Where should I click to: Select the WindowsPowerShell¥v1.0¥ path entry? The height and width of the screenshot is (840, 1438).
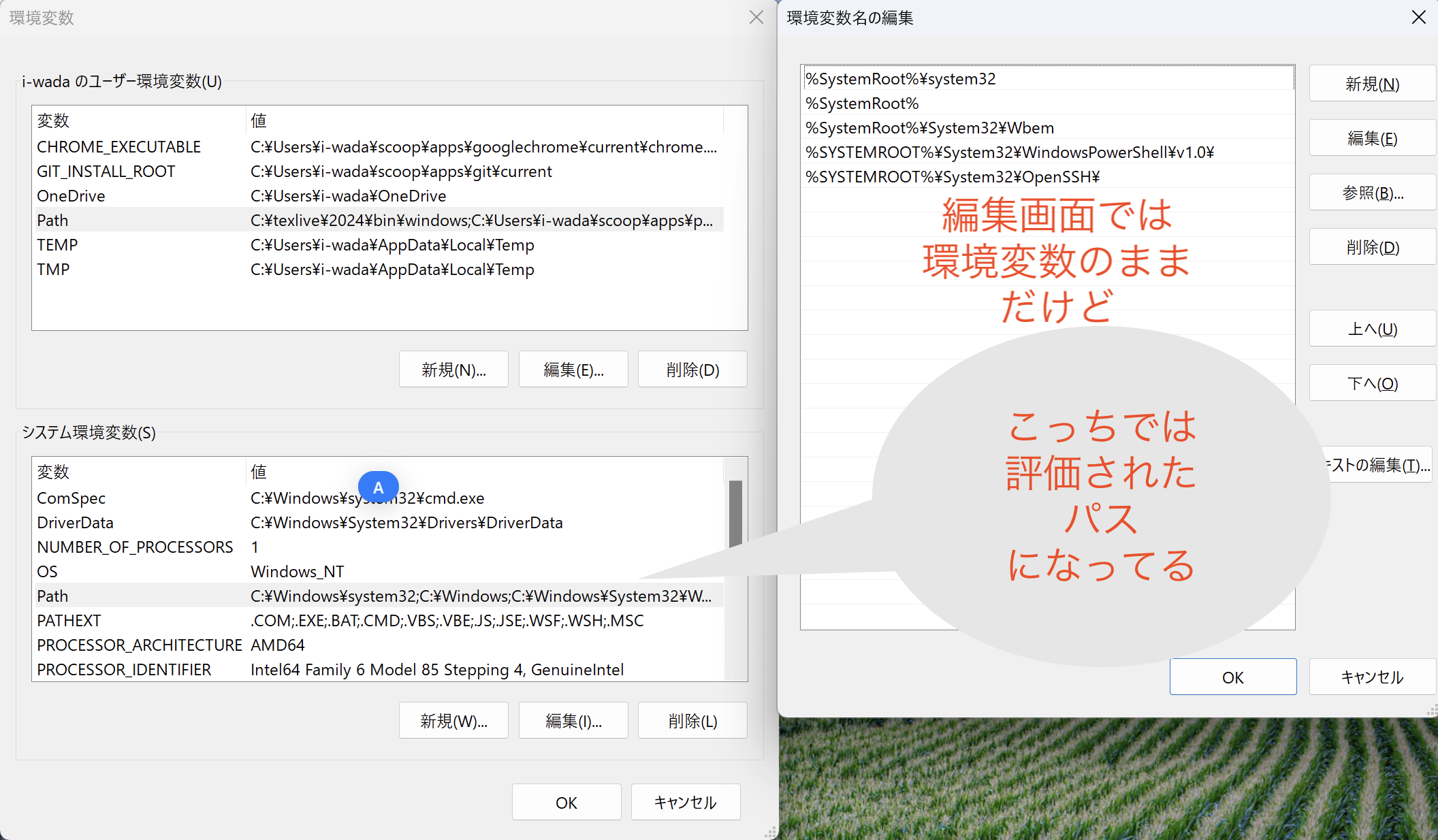1048,152
